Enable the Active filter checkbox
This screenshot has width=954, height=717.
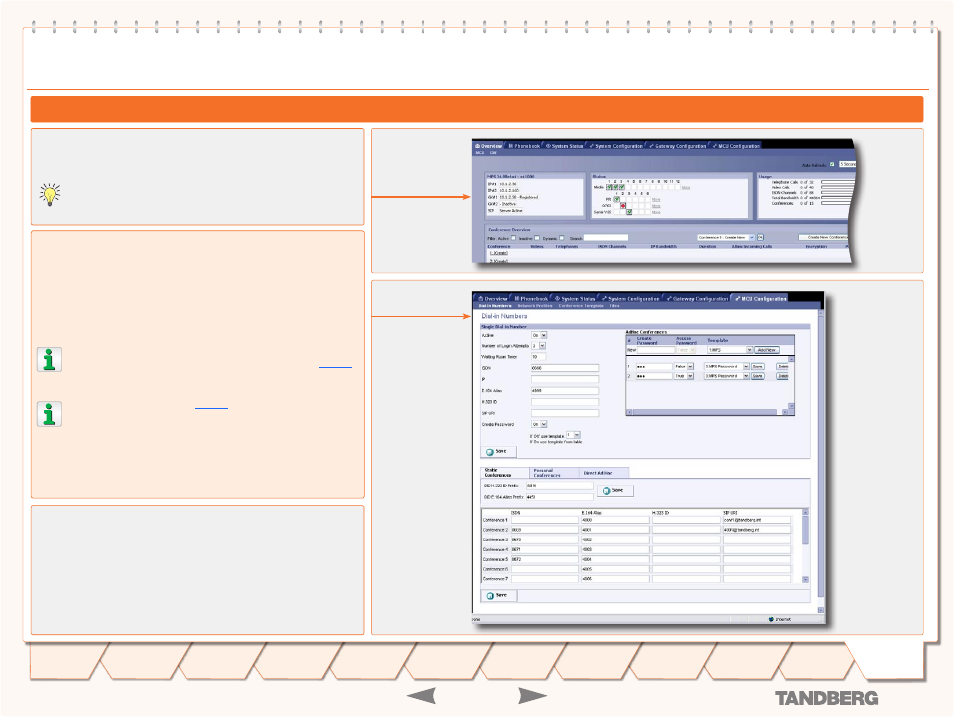coord(514,238)
